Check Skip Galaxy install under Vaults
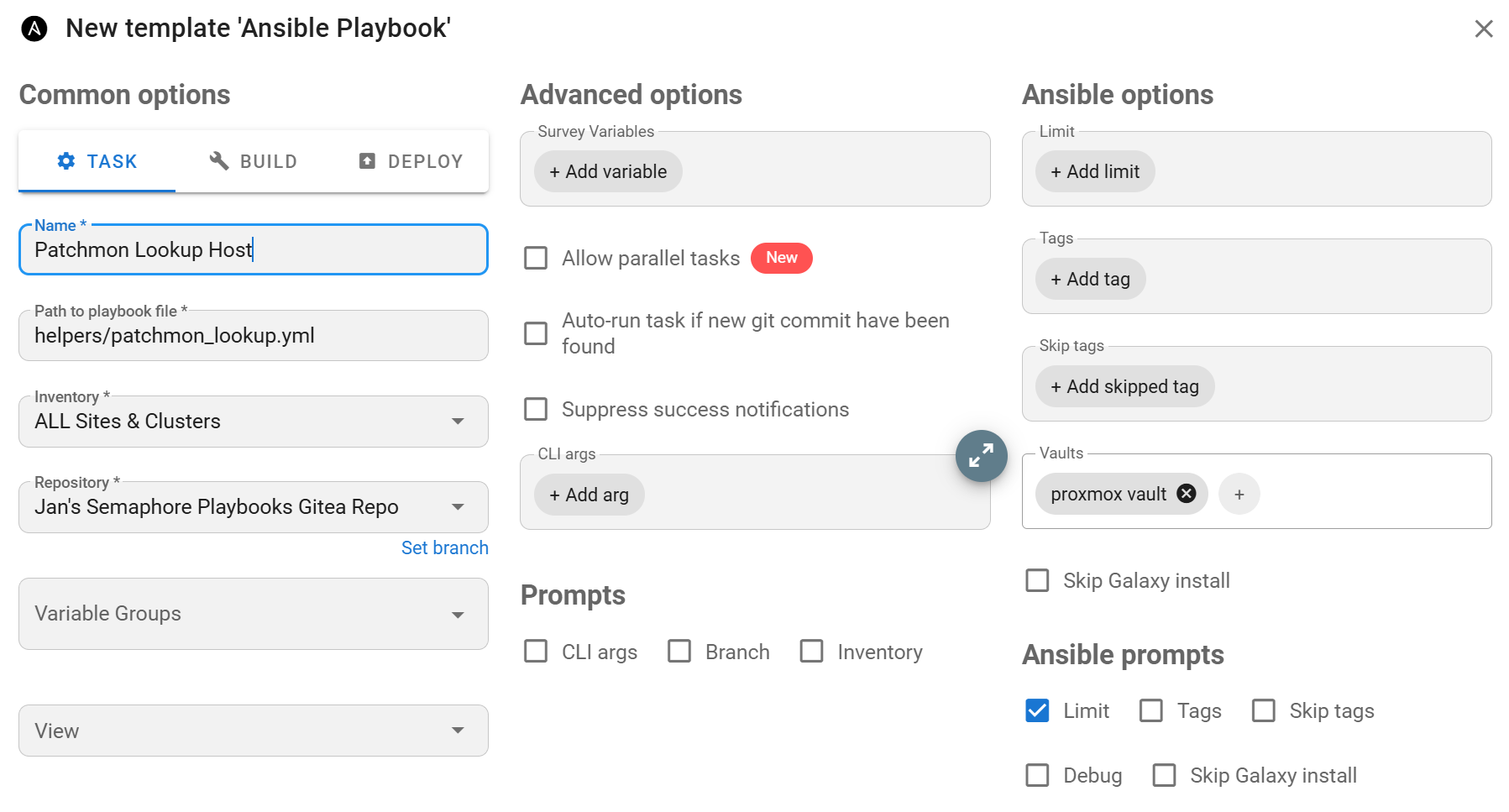This screenshot has width=1509, height=812. (x=1037, y=580)
